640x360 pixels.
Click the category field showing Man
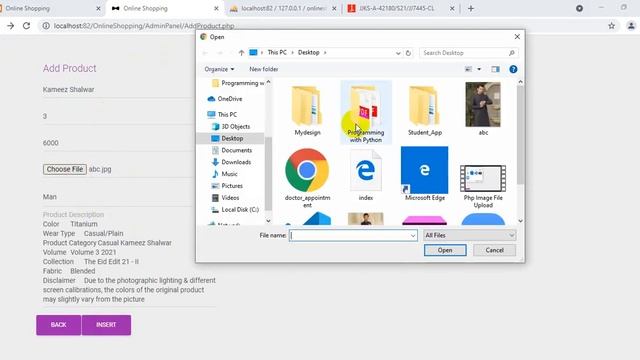[x=118, y=197]
